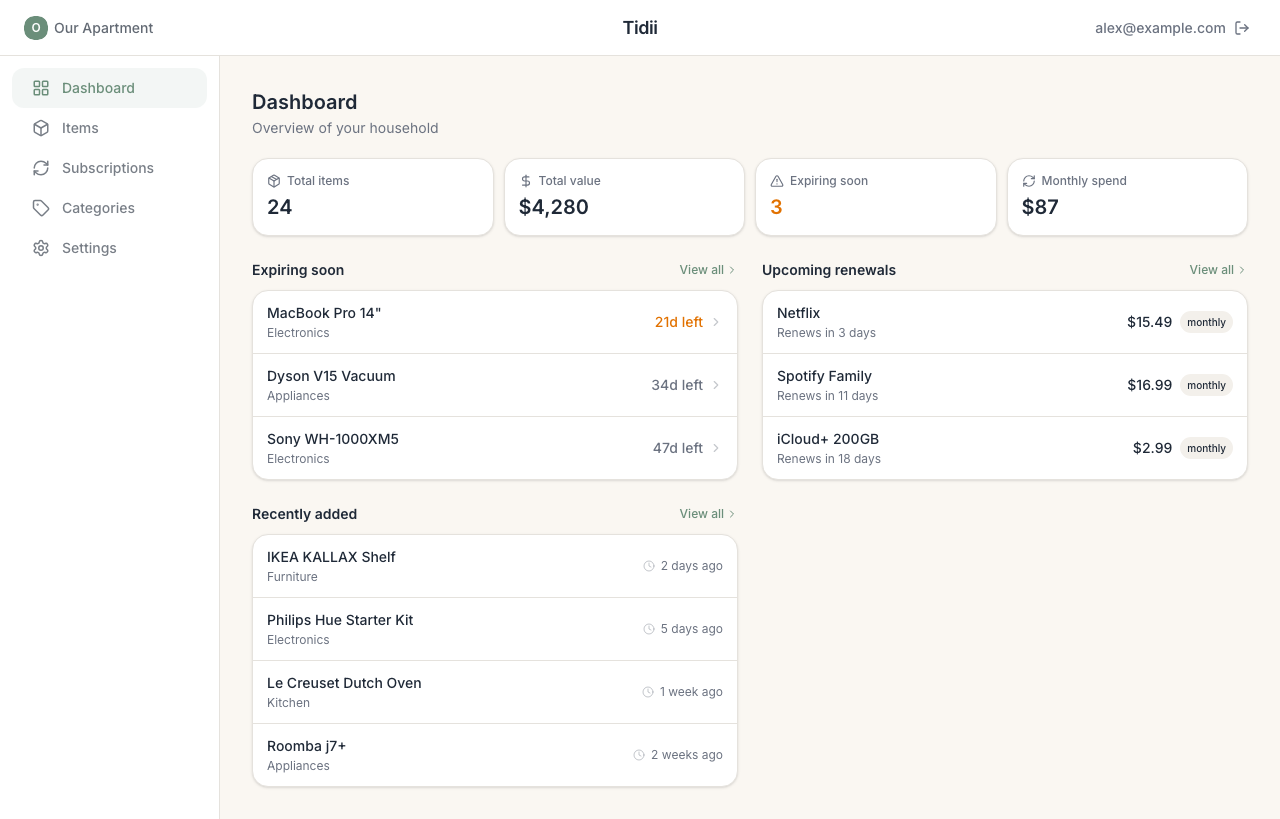Open View all under Upcoming renewals

[x=1211, y=270]
